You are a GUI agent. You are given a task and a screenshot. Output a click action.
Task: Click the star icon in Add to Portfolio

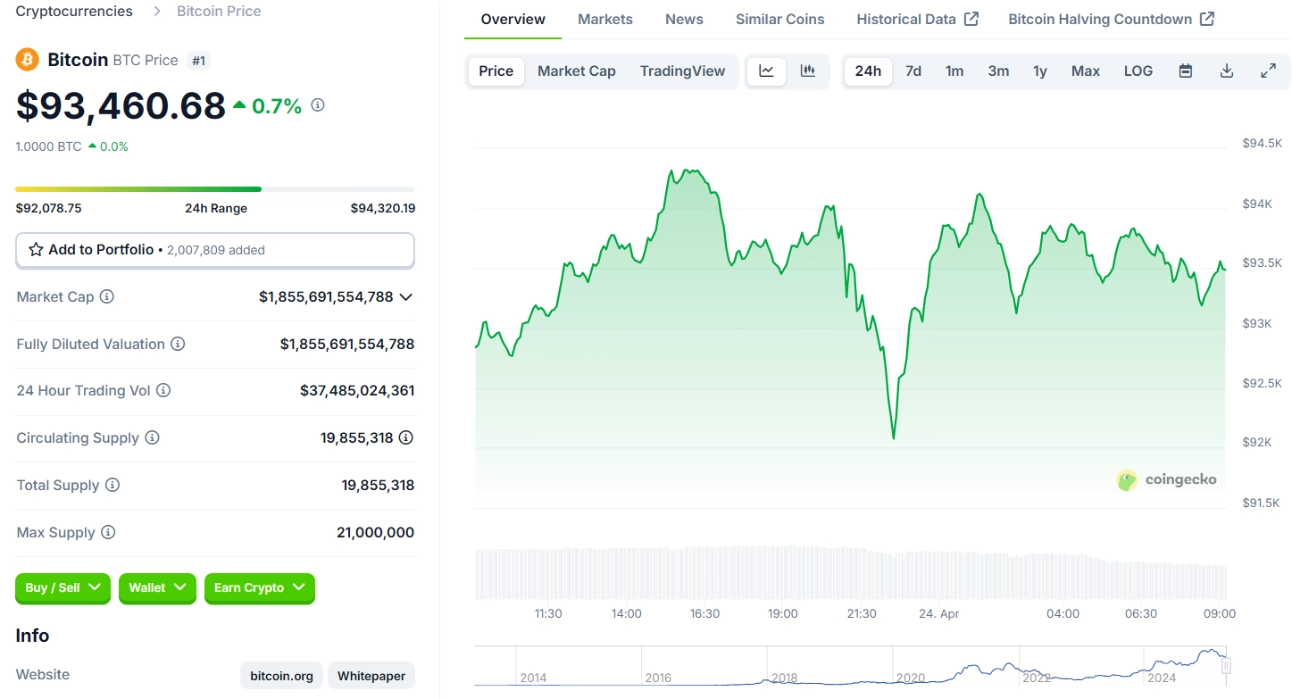point(36,250)
